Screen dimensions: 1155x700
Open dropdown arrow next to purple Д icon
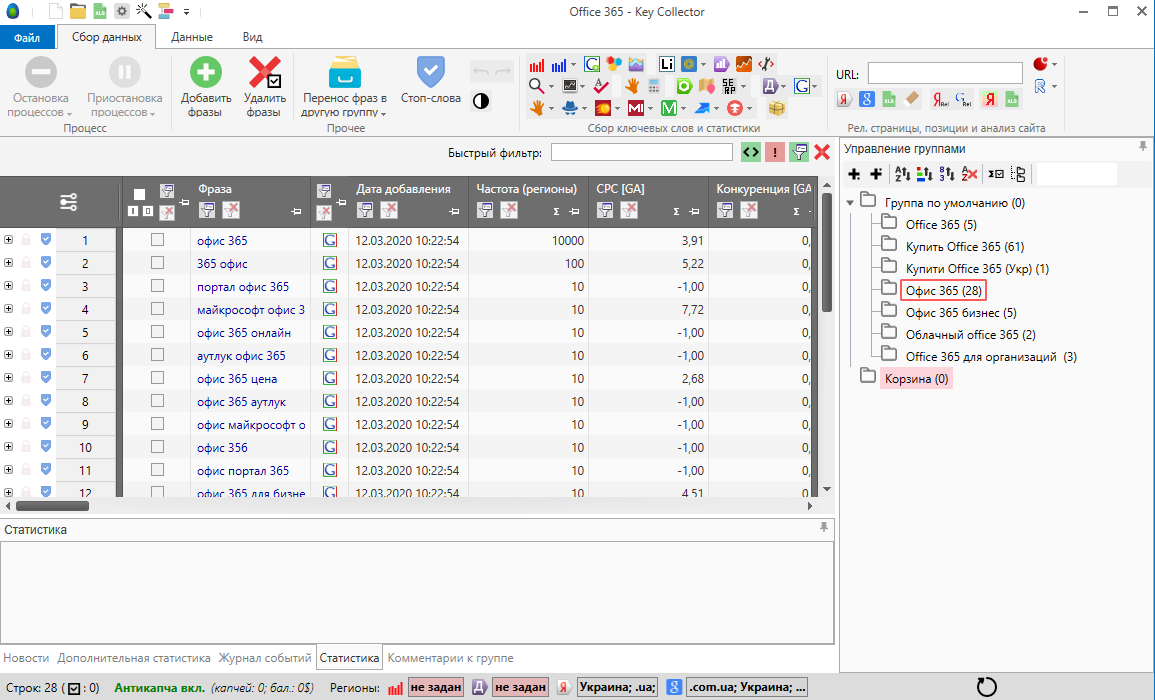(782, 86)
